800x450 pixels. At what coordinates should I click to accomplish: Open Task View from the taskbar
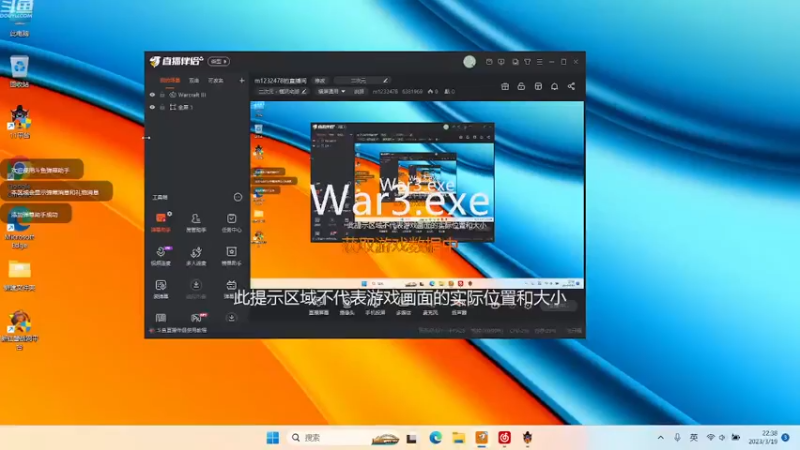click(412, 438)
